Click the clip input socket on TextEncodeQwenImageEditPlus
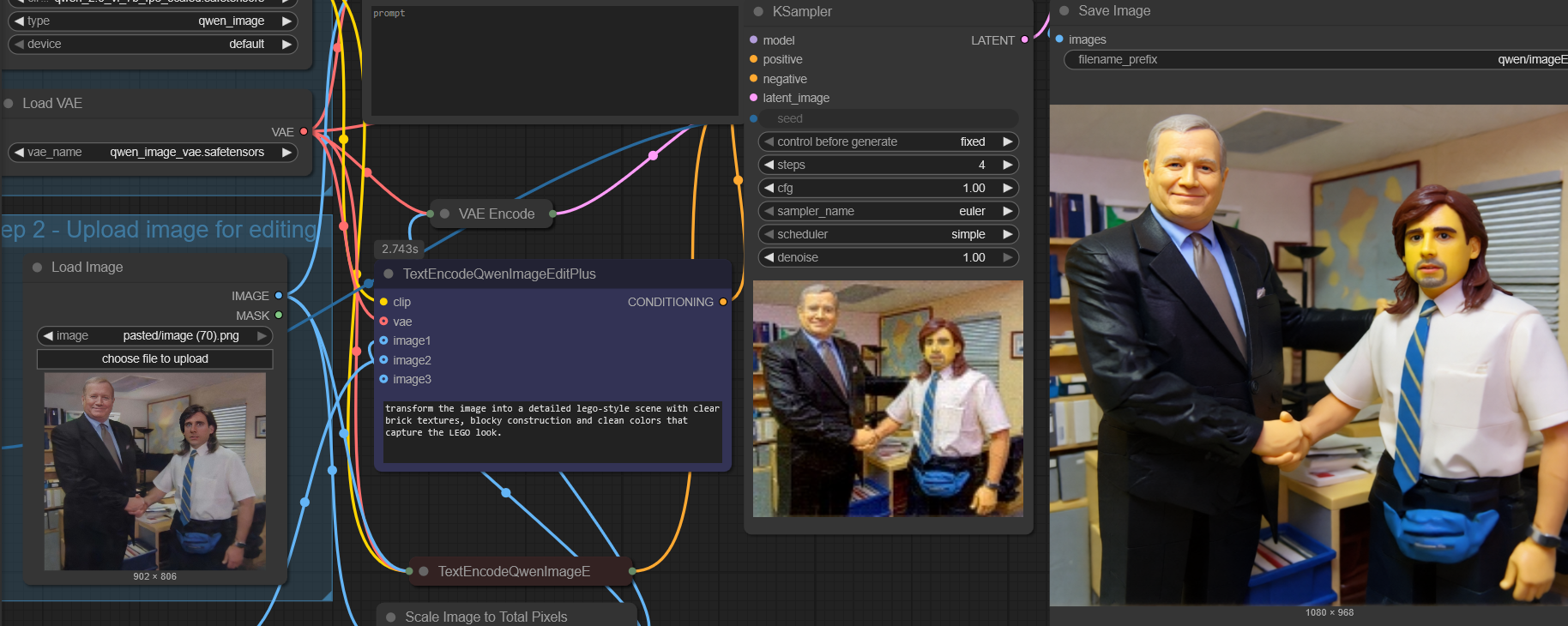 (383, 302)
